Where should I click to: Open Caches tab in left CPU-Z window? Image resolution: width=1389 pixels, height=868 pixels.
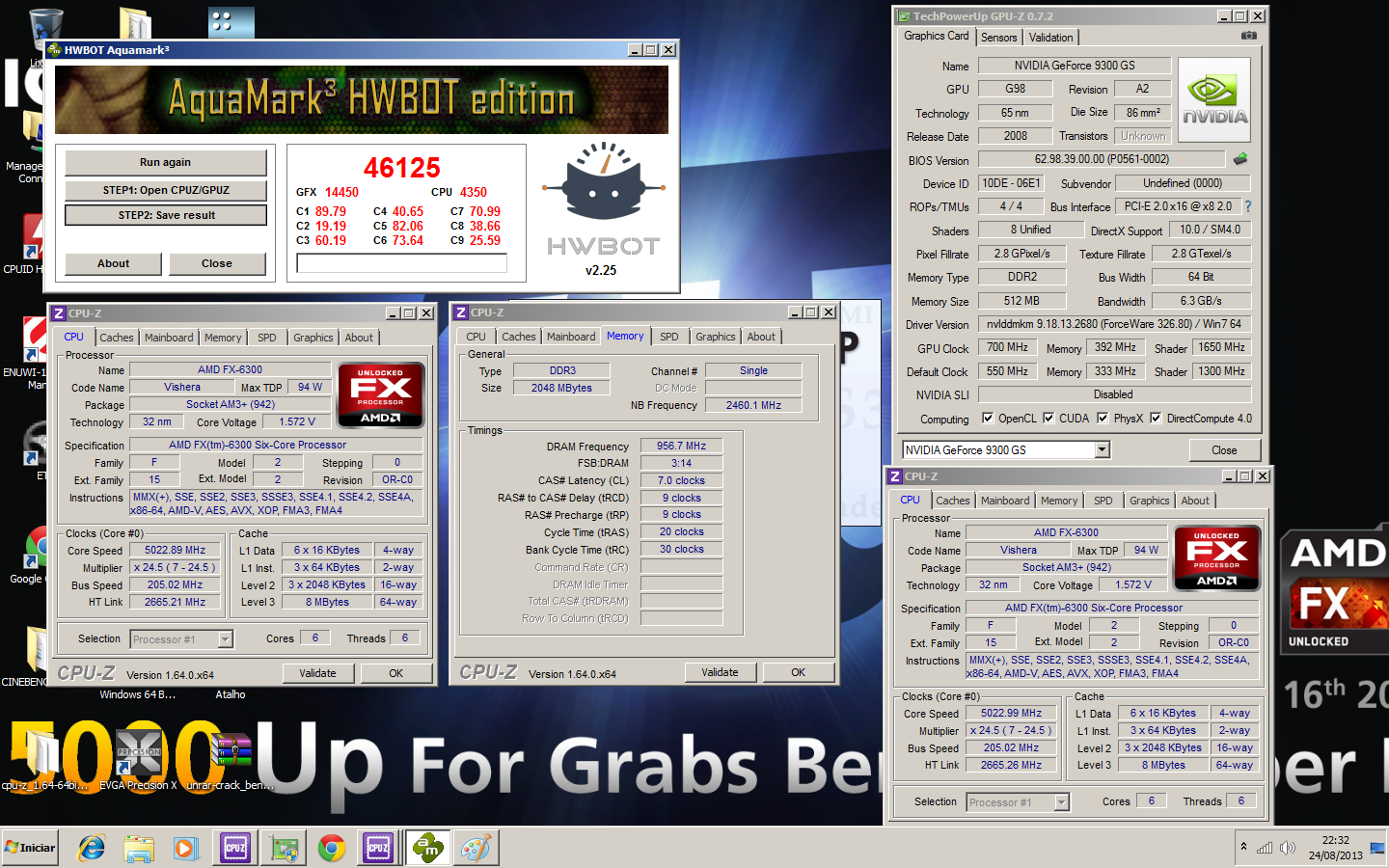click(x=117, y=338)
